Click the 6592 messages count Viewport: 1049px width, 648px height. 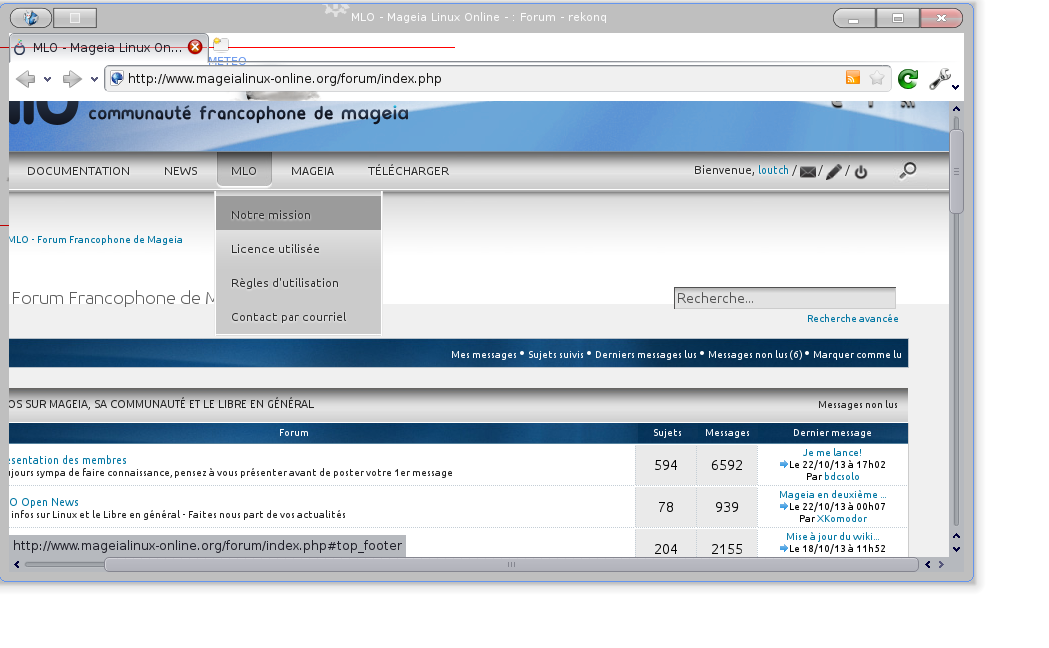pyautogui.click(x=727, y=465)
